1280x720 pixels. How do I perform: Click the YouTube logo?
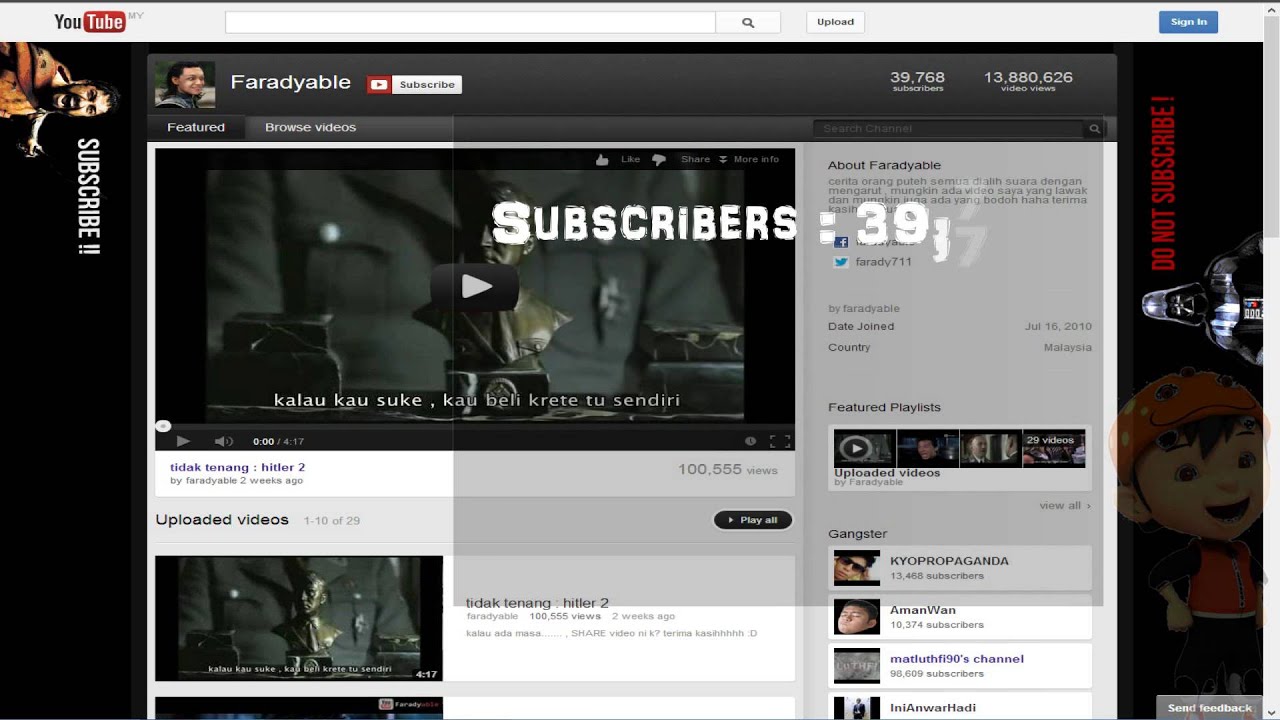coord(90,21)
